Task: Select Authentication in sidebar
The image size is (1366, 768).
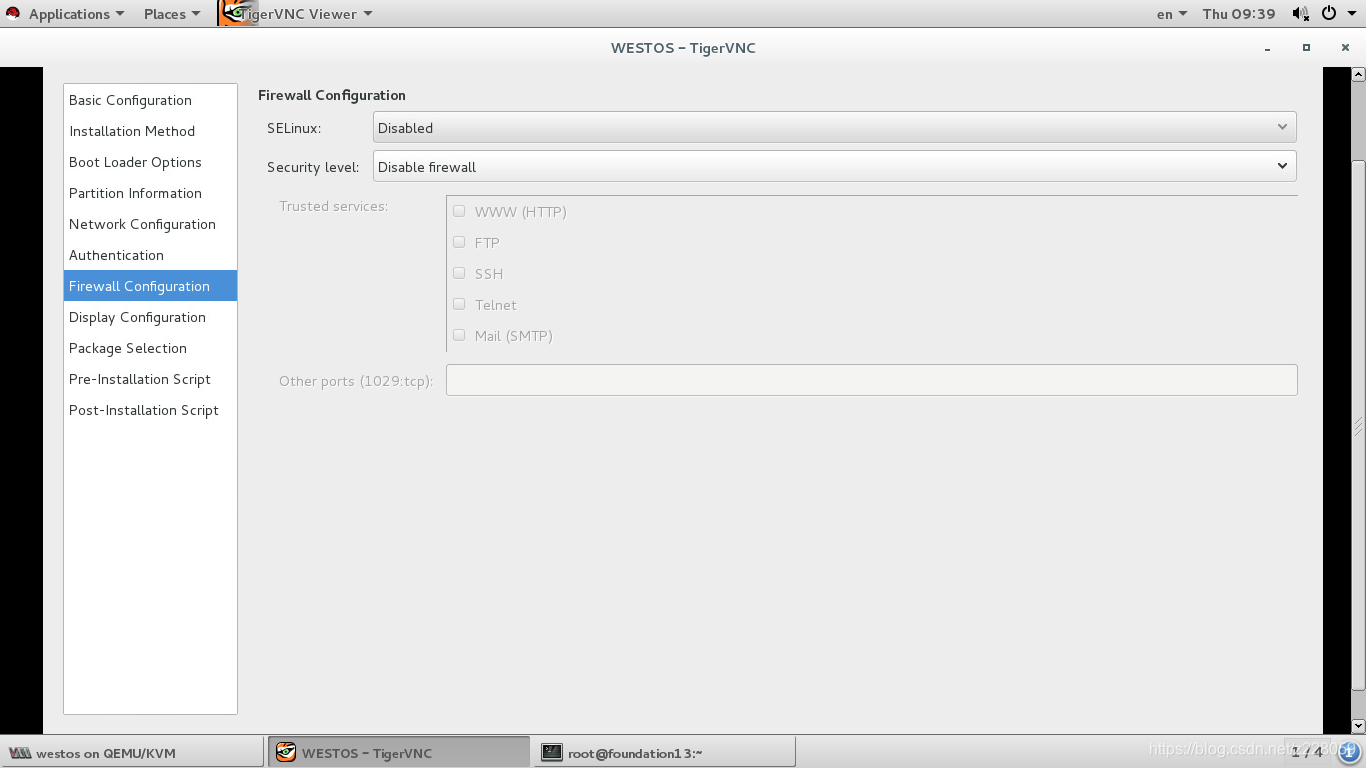Action: tap(150, 255)
